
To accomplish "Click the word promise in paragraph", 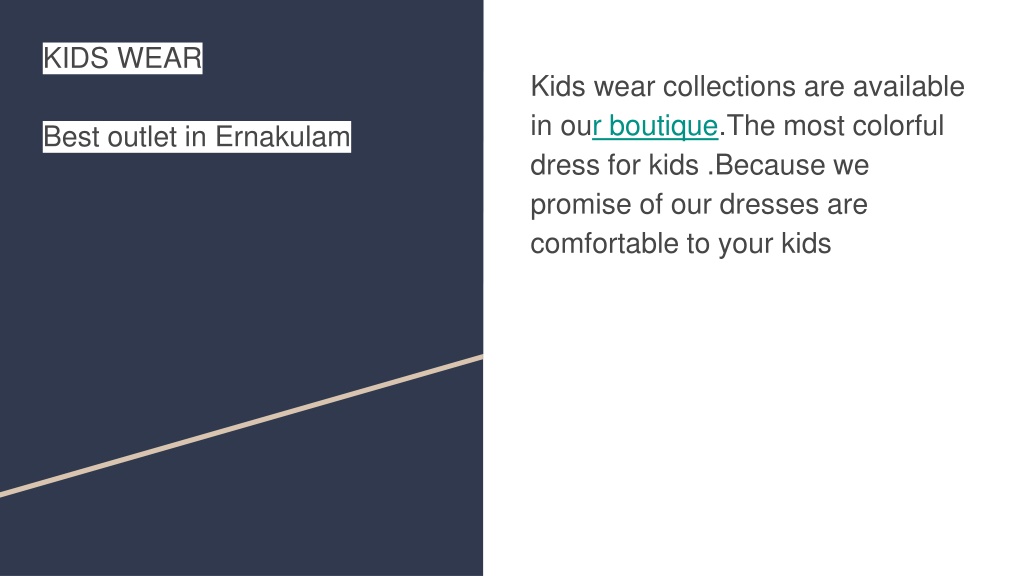I will 581,206.
